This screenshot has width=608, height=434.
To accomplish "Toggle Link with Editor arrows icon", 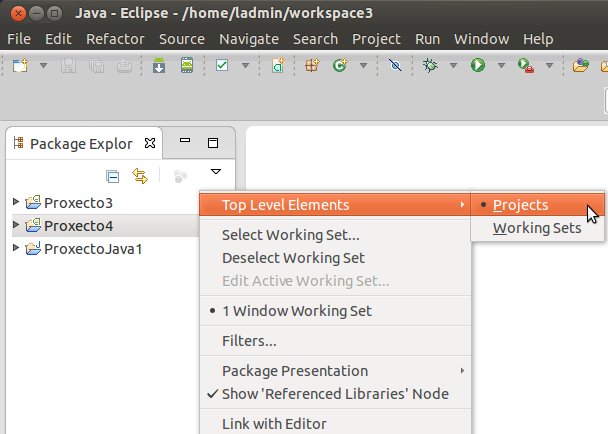I will (140, 176).
